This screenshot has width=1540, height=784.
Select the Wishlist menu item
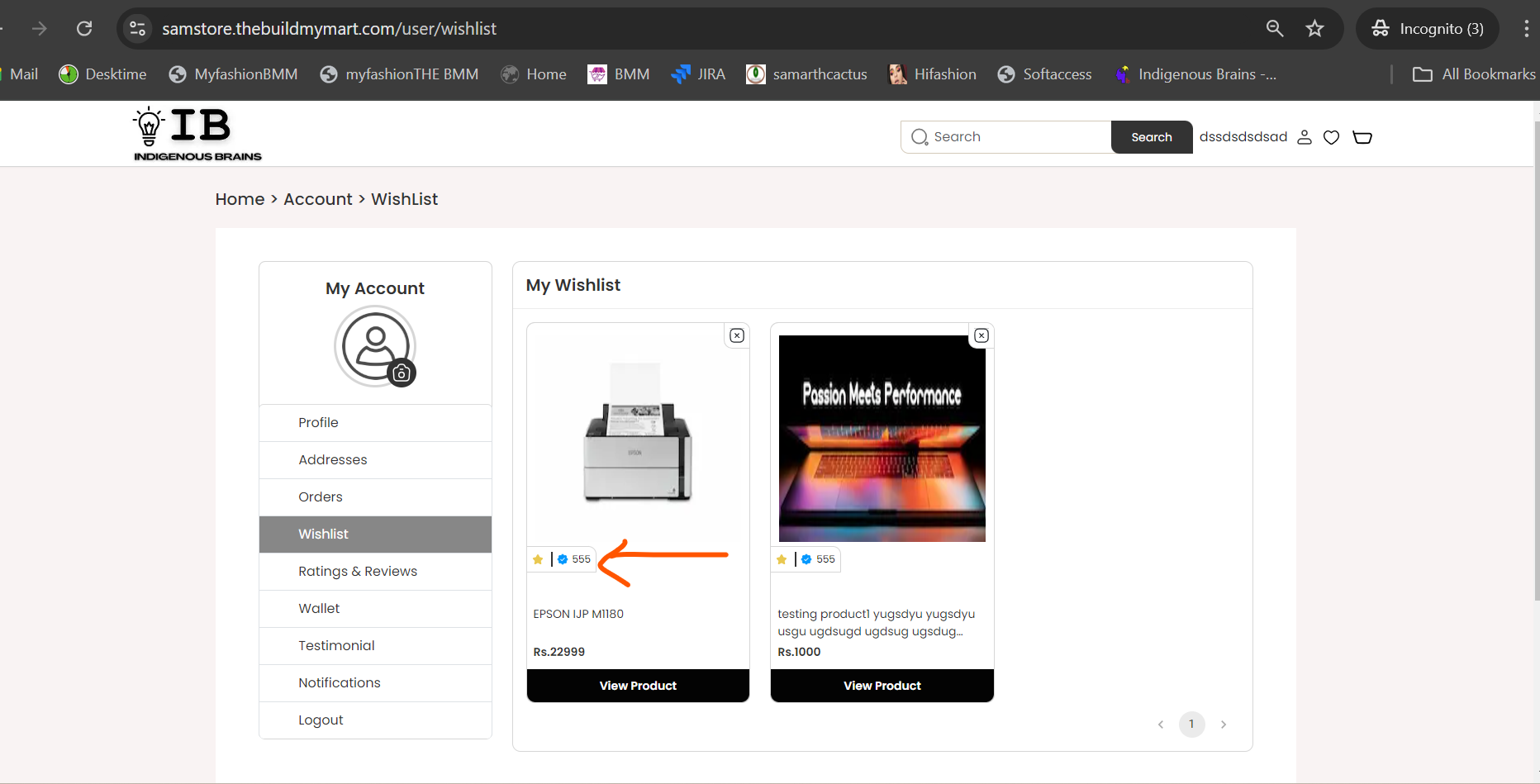pos(375,535)
